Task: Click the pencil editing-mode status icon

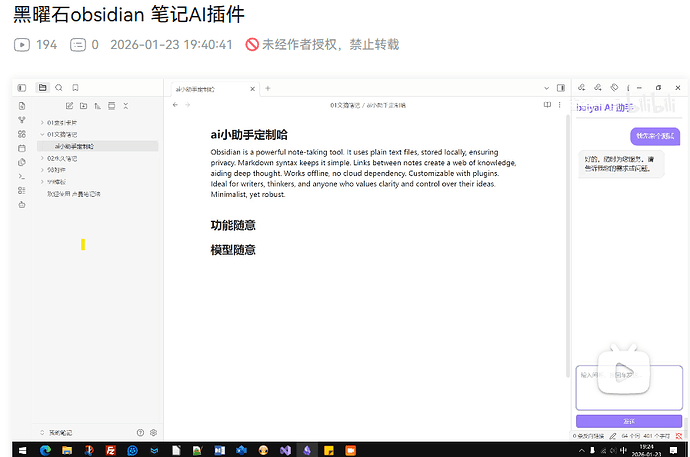Action: point(613,436)
